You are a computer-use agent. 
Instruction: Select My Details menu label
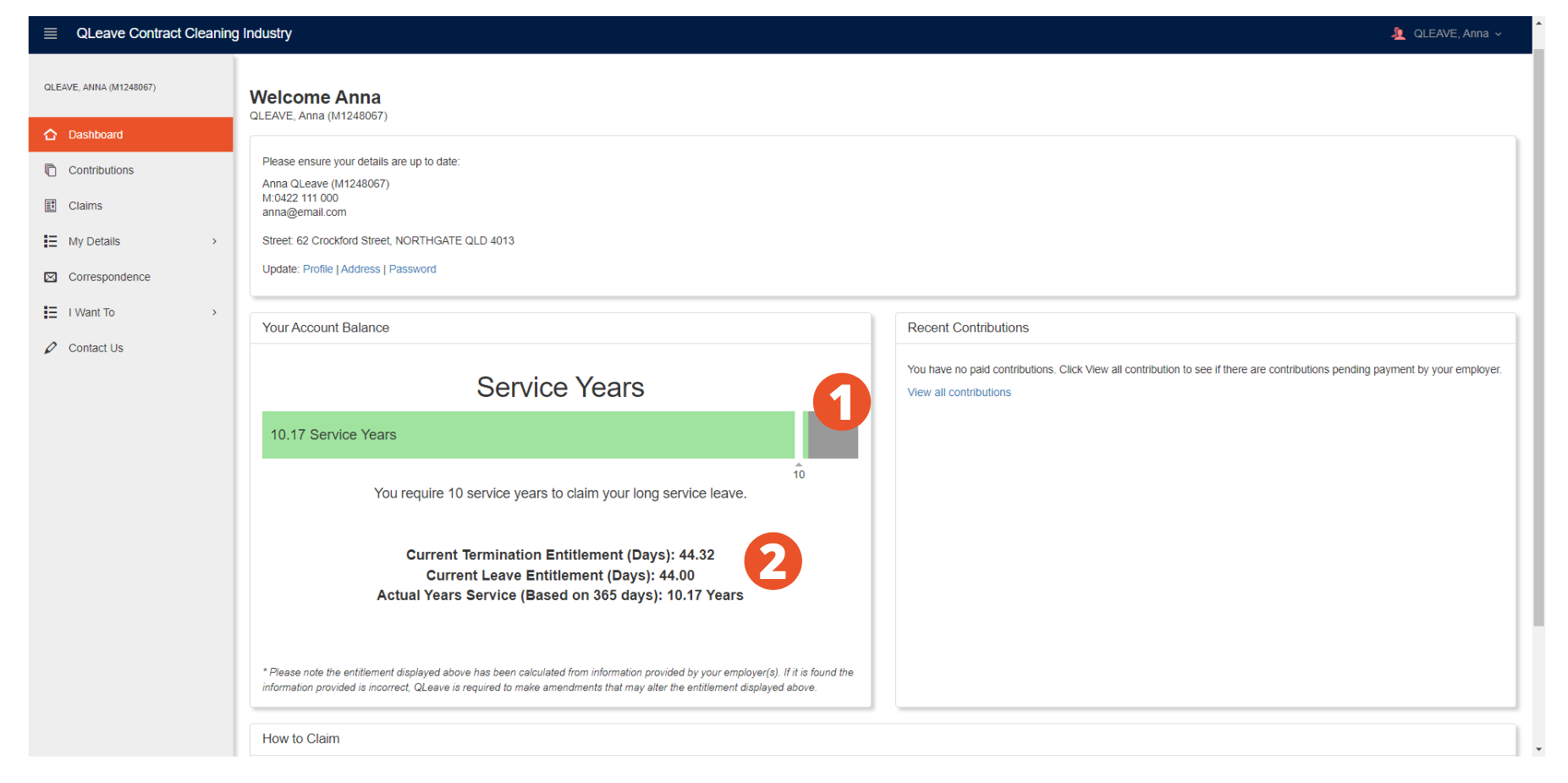94,241
